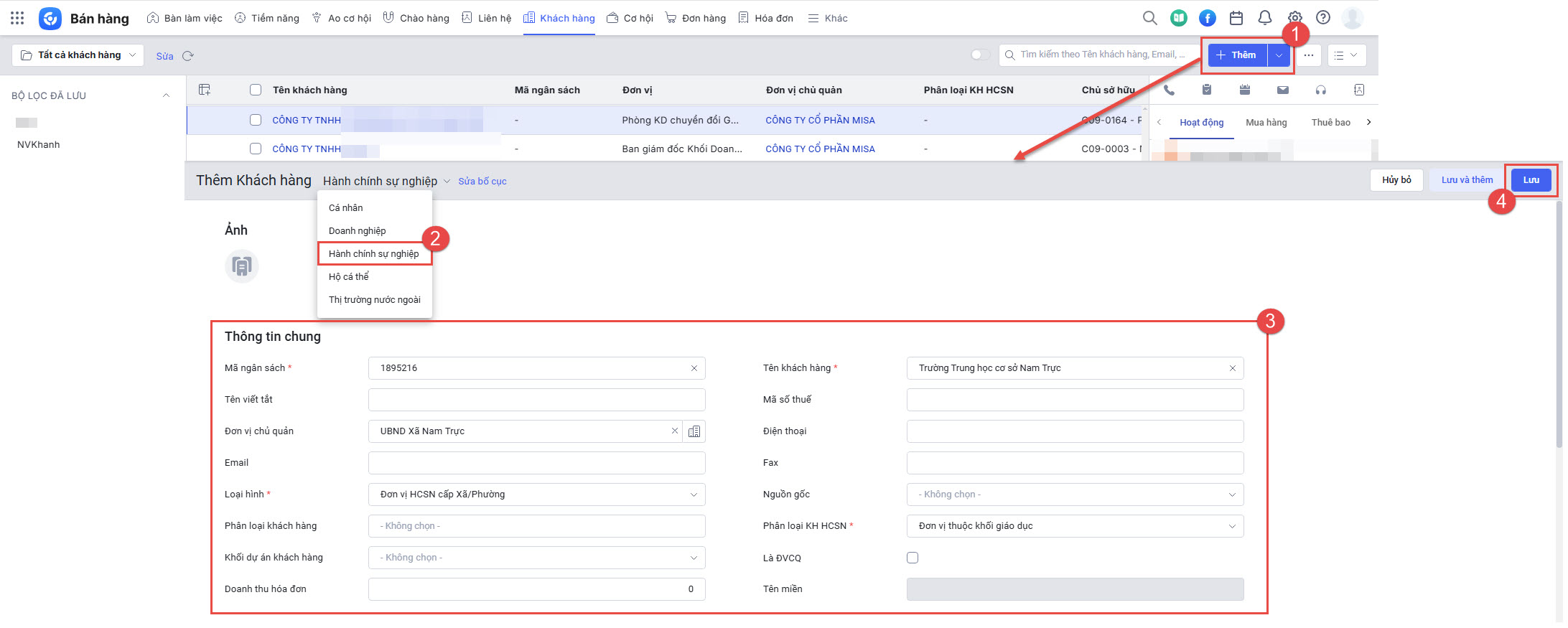The image size is (1568, 628).
Task: Click the refresh icon beside Sửa
Action: tap(188, 56)
